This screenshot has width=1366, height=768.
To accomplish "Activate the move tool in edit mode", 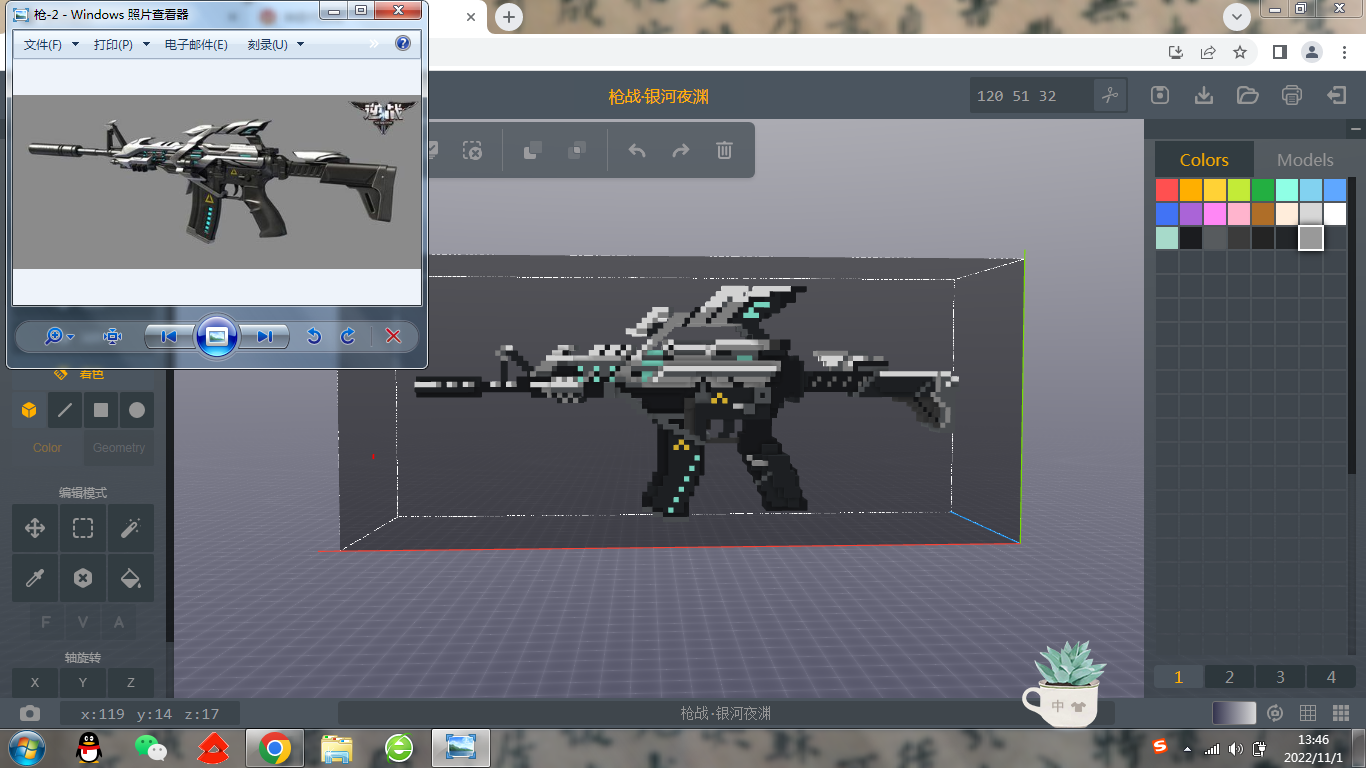I will (x=35, y=528).
